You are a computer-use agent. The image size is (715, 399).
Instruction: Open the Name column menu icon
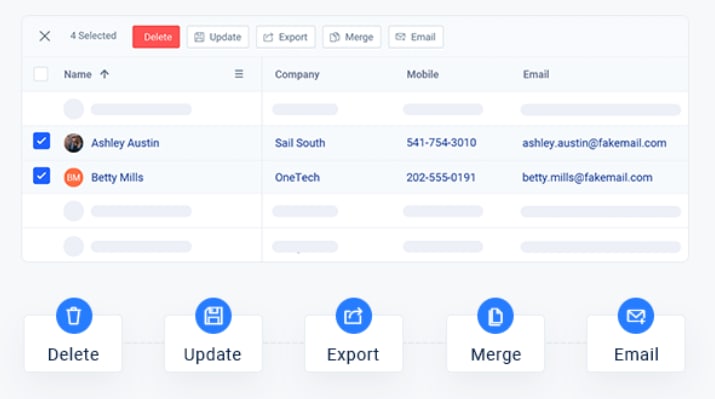click(239, 74)
